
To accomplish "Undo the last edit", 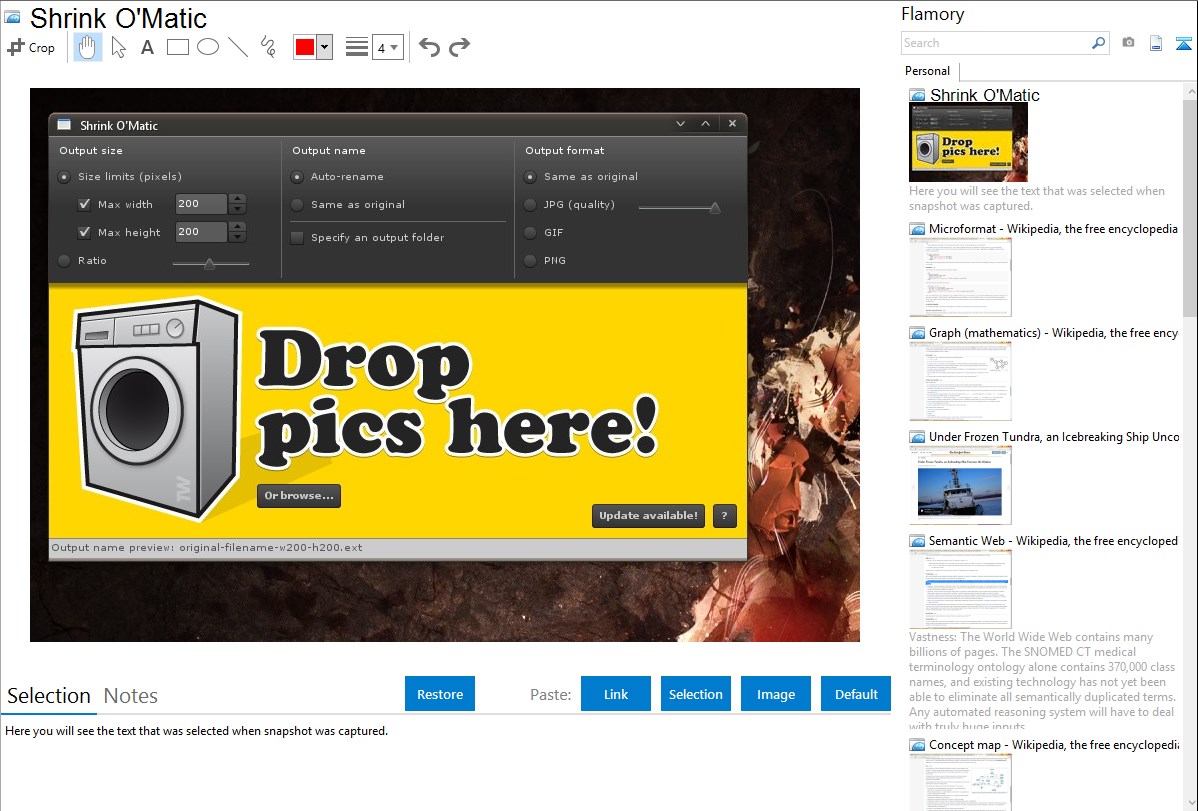I will [x=429, y=47].
